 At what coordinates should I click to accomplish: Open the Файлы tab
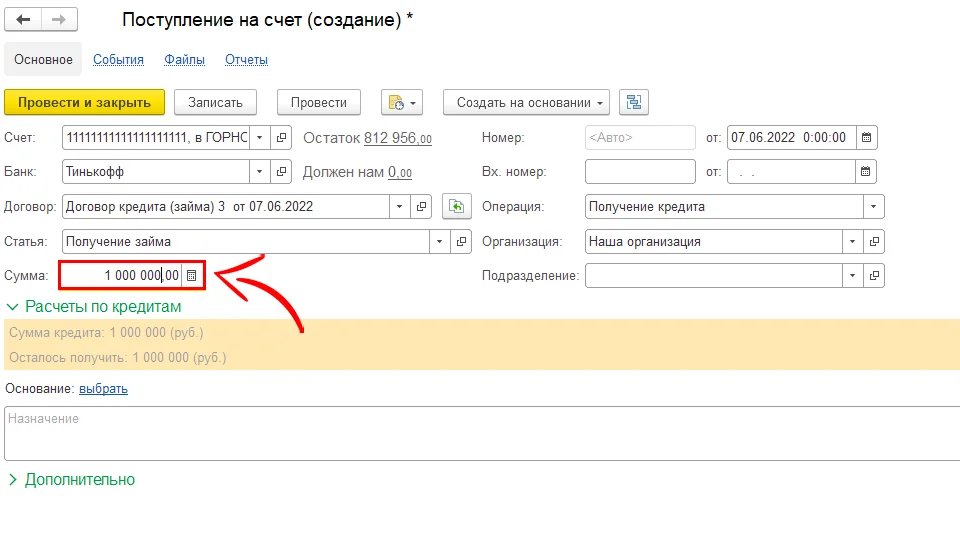[184, 60]
